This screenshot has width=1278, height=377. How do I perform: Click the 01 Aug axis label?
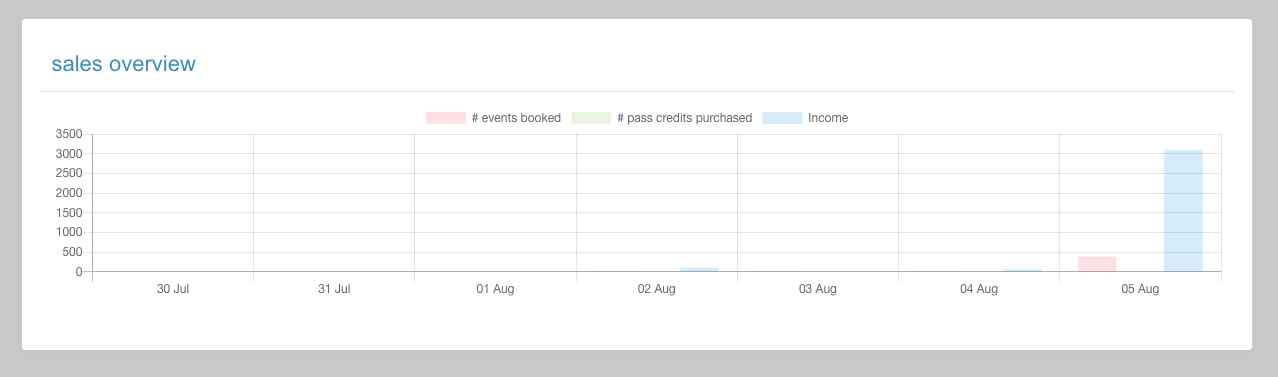495,289
